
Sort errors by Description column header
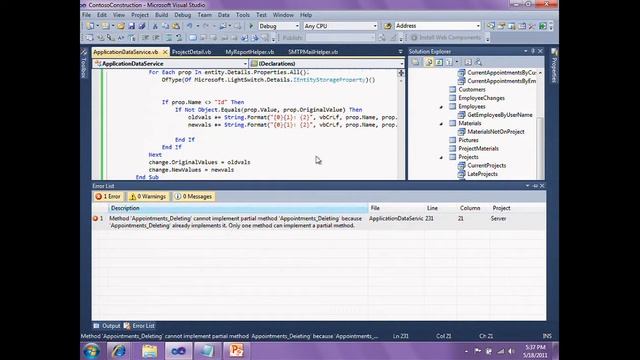tap(238, 208)
